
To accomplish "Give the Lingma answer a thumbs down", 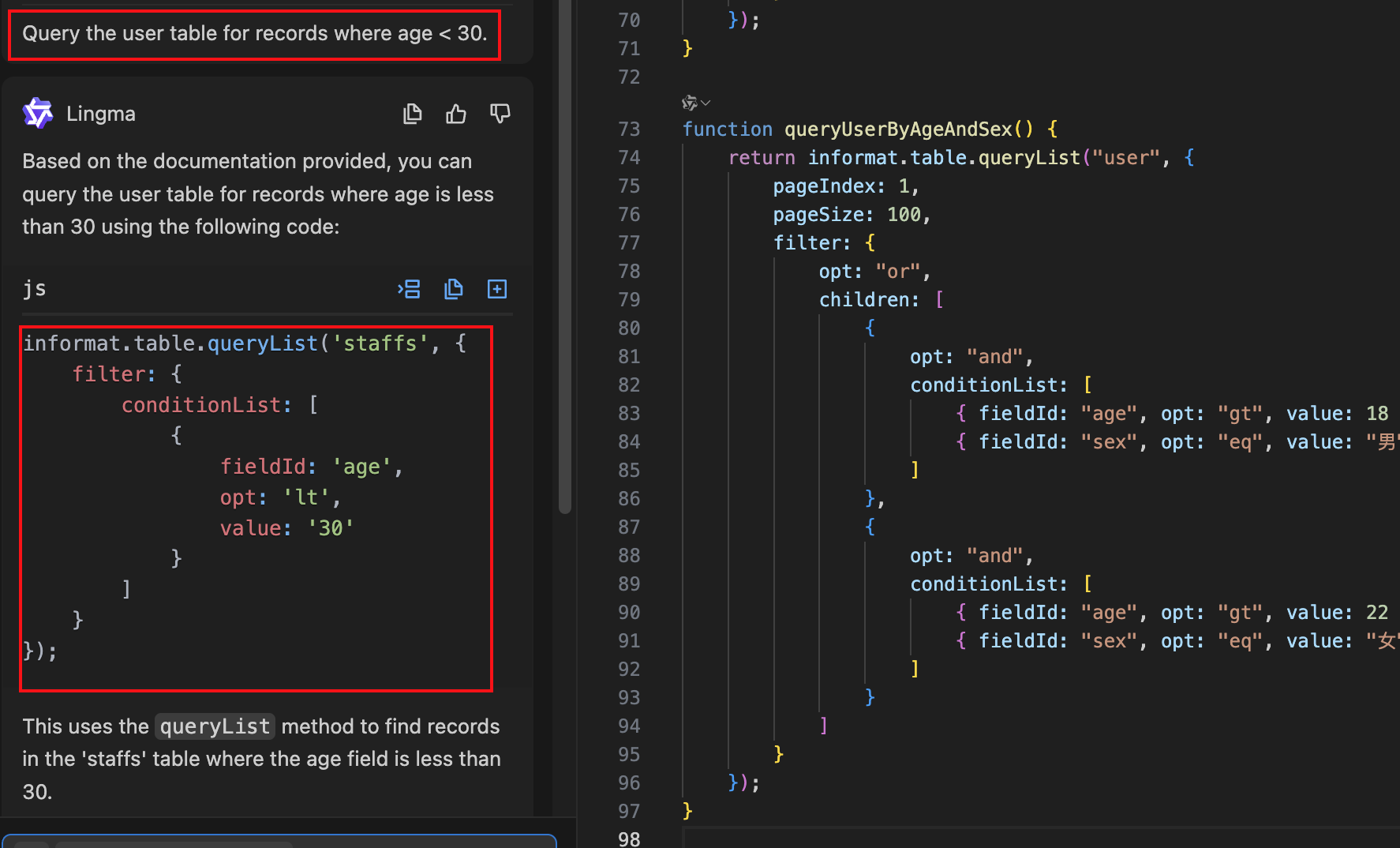I will pos(500,114).
